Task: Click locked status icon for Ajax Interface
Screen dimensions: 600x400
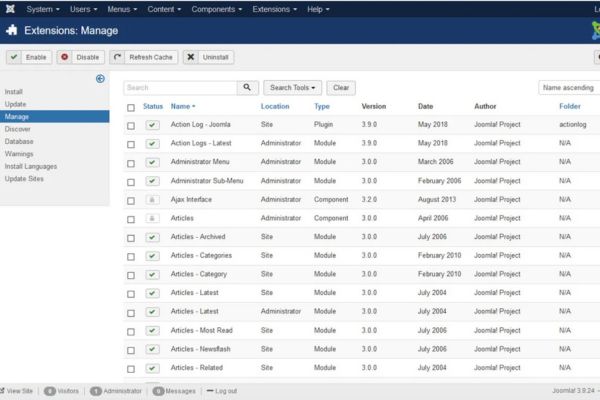Action: [152, 200]
